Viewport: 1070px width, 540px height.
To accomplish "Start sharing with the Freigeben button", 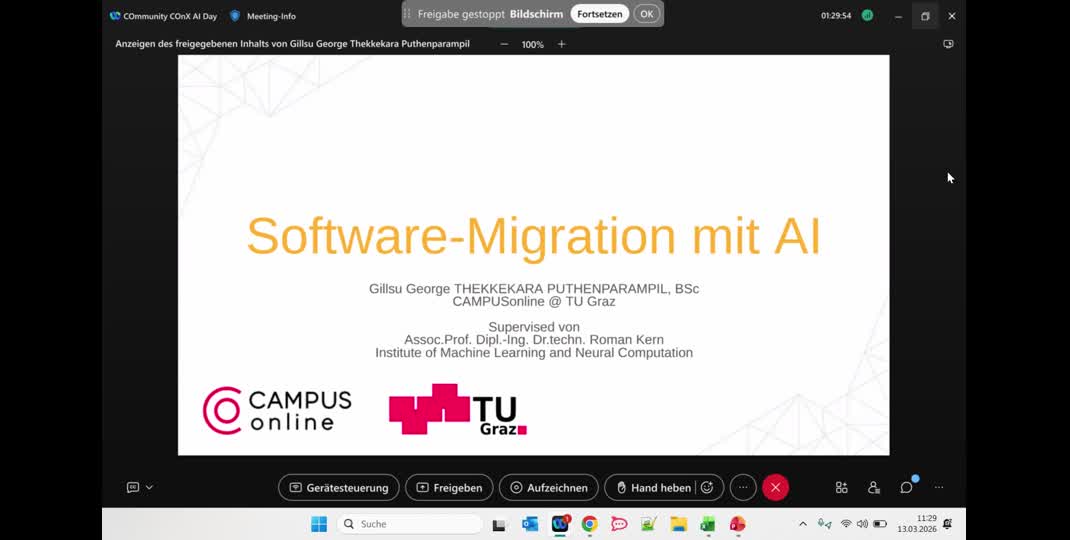I will coord(449,487).
